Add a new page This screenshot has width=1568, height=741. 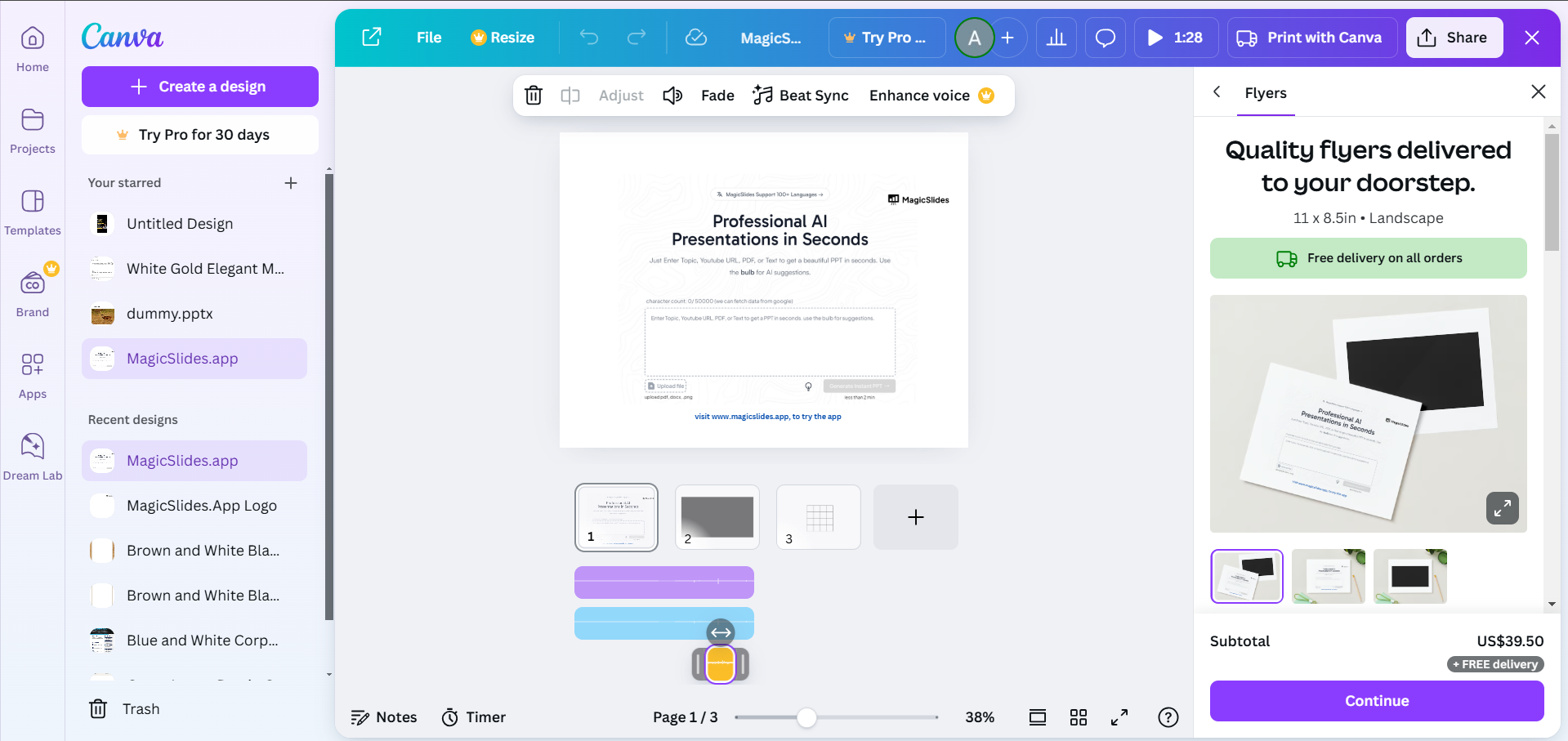click(x=916, y=517)
